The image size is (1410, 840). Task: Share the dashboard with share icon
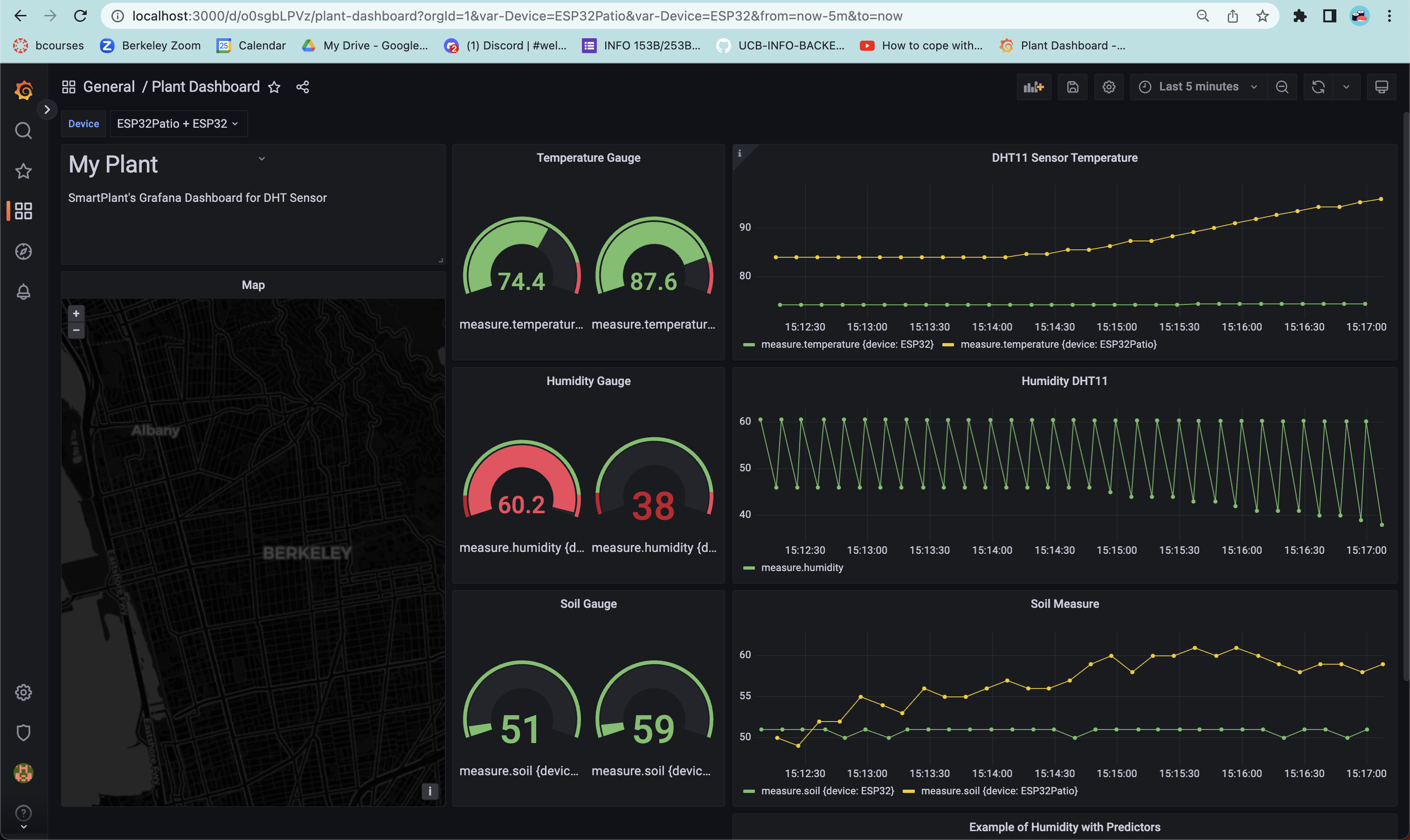coord(303,87)
